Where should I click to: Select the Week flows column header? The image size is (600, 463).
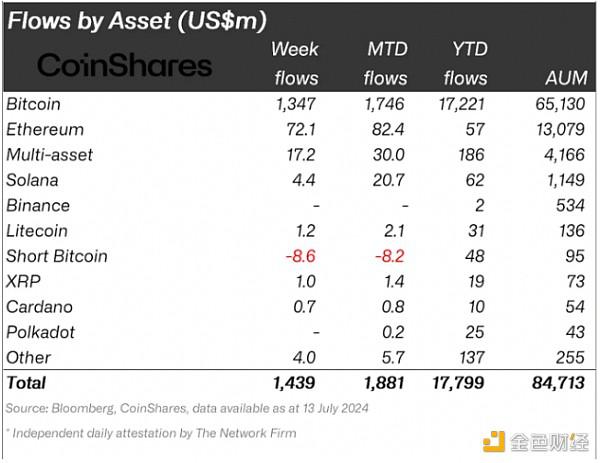click(x=295, y=63)
